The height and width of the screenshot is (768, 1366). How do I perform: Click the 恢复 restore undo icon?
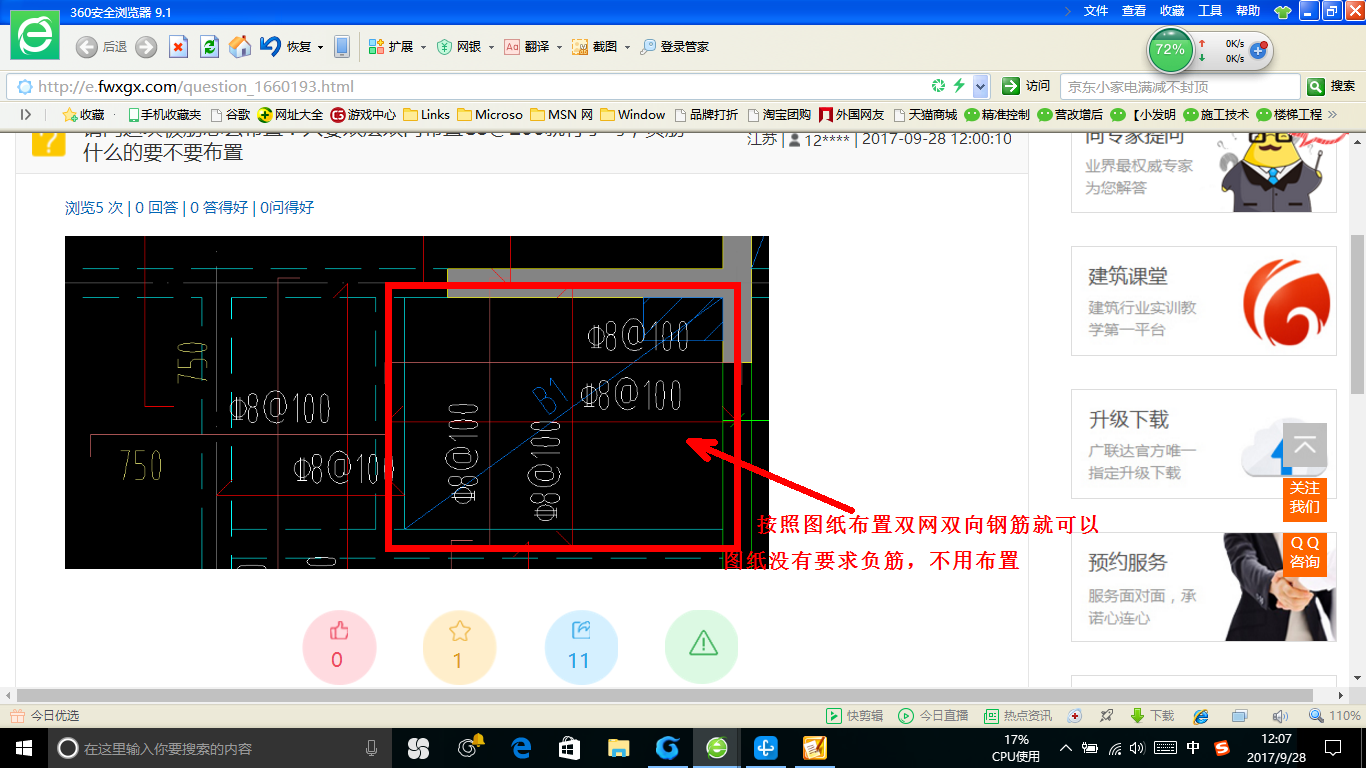(270, 46)
